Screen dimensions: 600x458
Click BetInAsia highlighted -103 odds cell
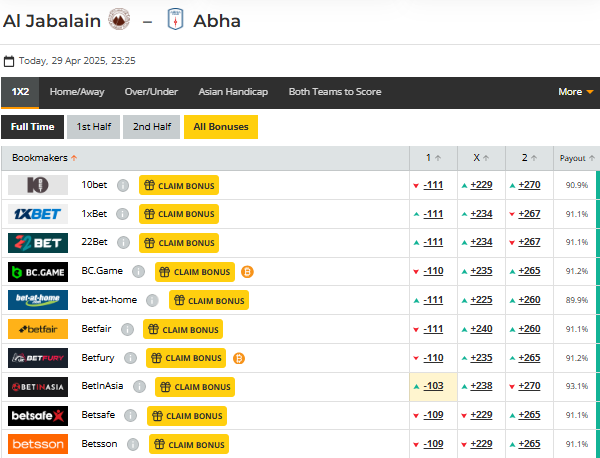(x=433, y=387)
